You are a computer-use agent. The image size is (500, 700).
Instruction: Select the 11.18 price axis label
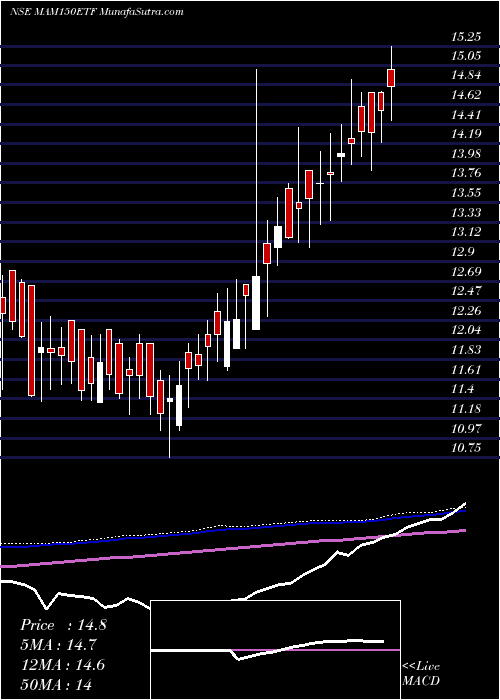(x=467, y=408)
